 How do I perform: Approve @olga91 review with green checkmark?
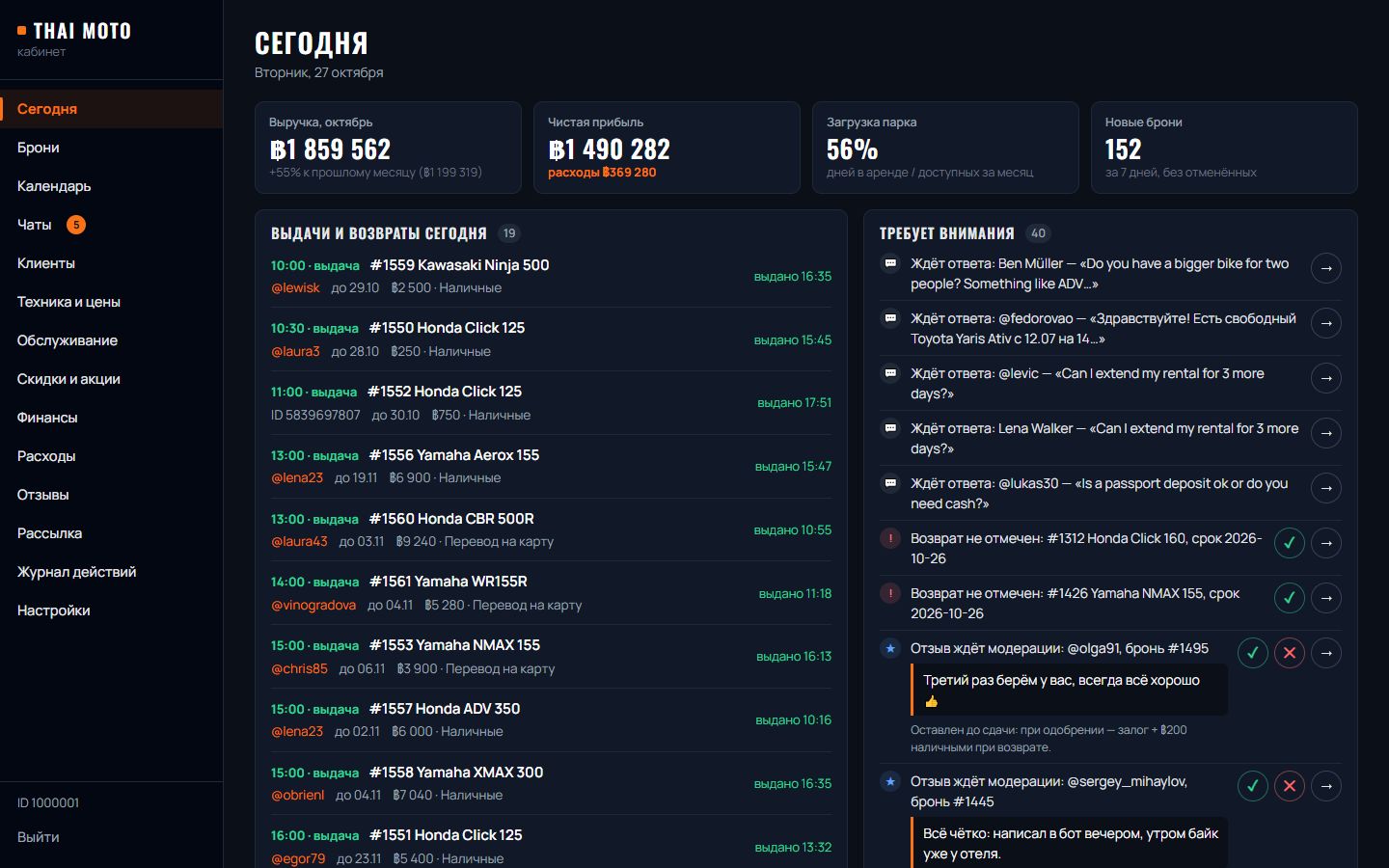[1253, 653]
